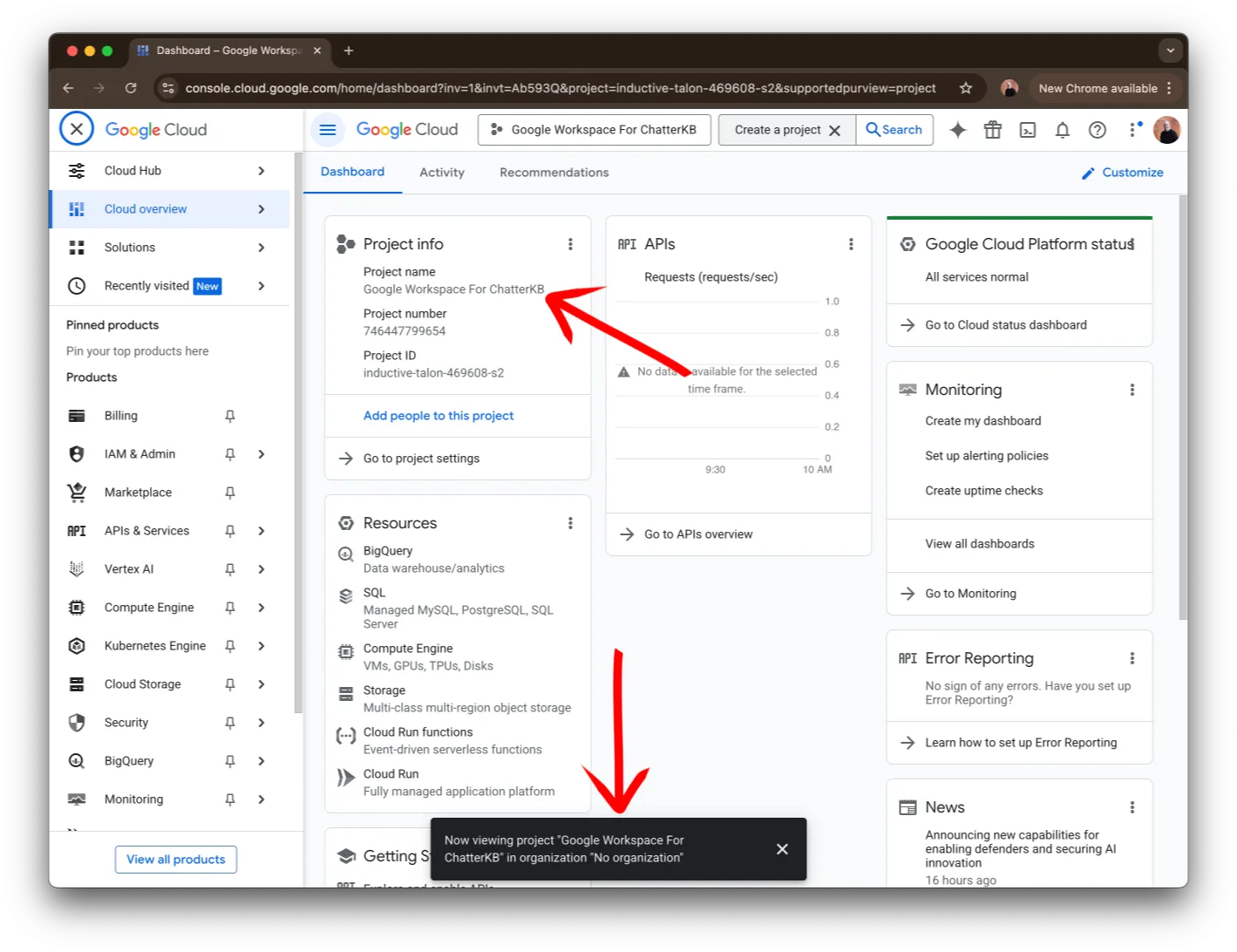Click Create my dashboard in Monitoring
1237x952 pixels.
pos(983,421)
